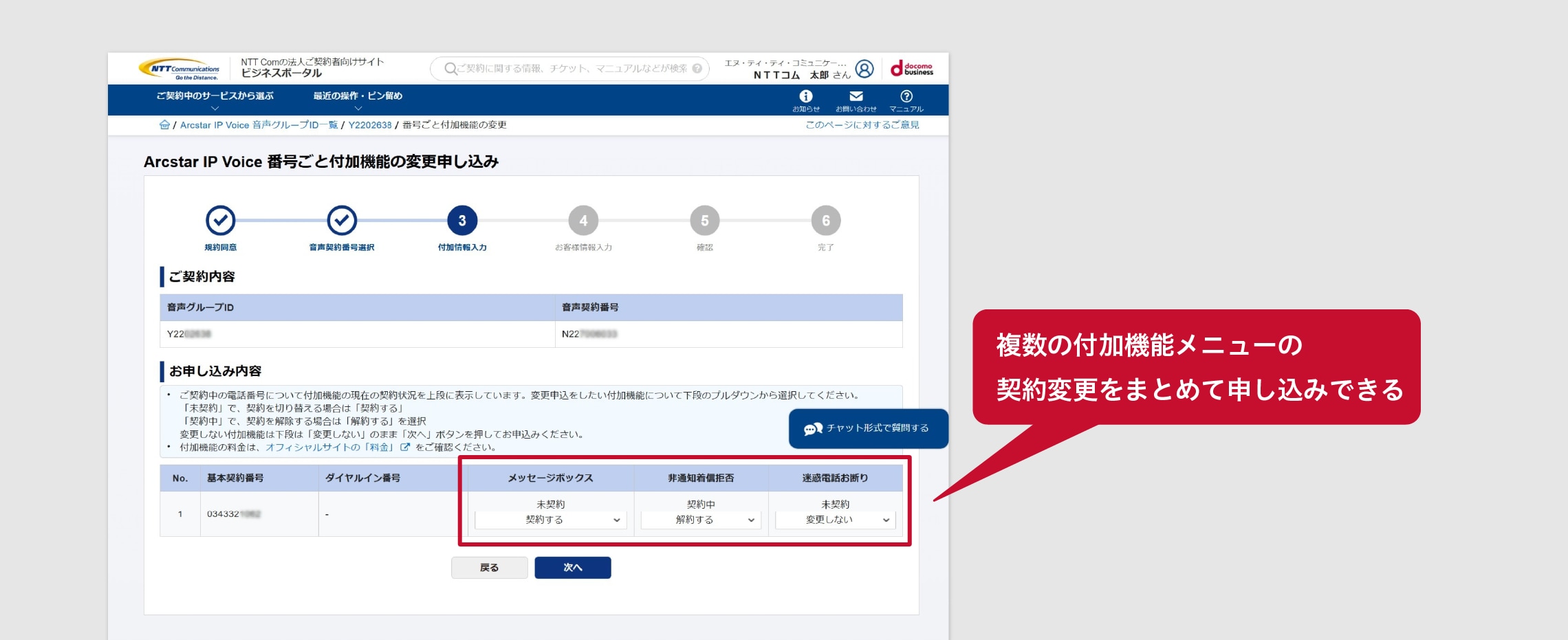The height and width of the screenshot is (640, 1568).
Task: Click the search magnifier icon
Action: [x=450, y=69]
